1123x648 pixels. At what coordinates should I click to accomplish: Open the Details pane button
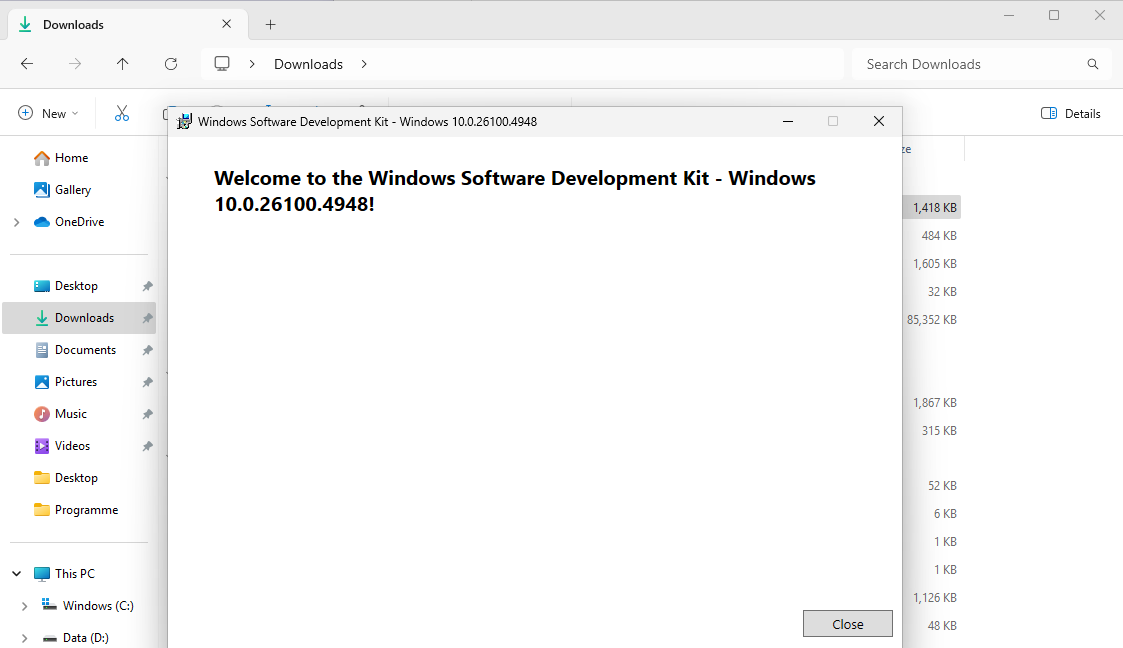click(1070, 114)
